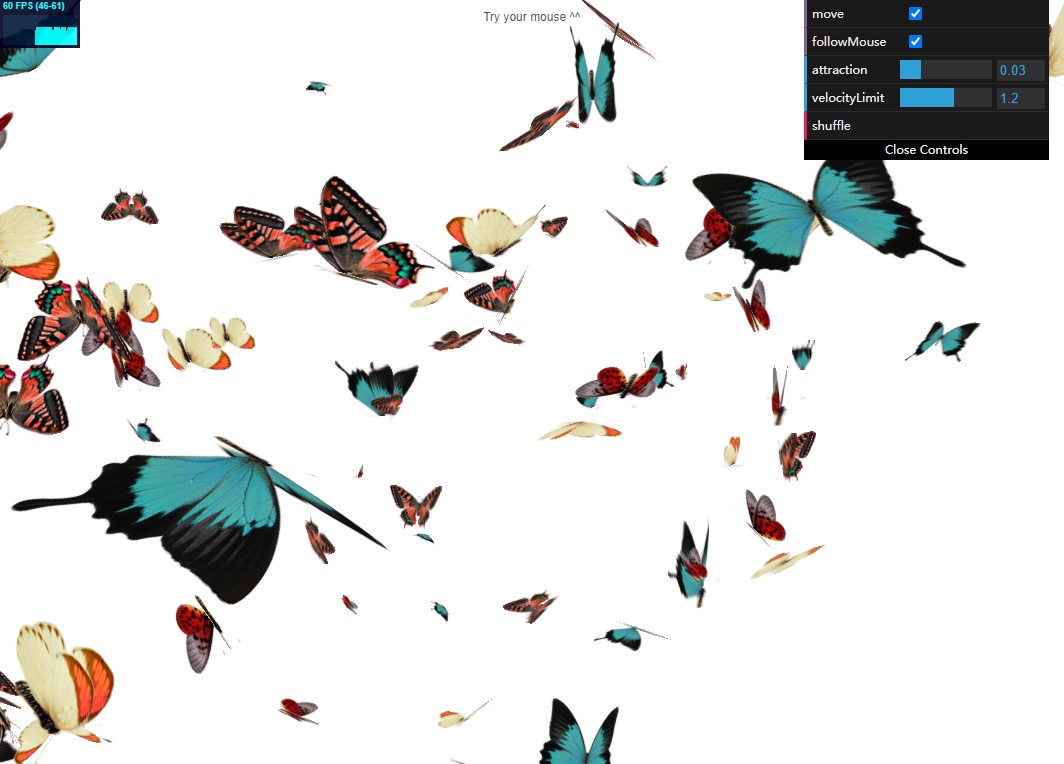Click the followMouse label text

[849, 42]
